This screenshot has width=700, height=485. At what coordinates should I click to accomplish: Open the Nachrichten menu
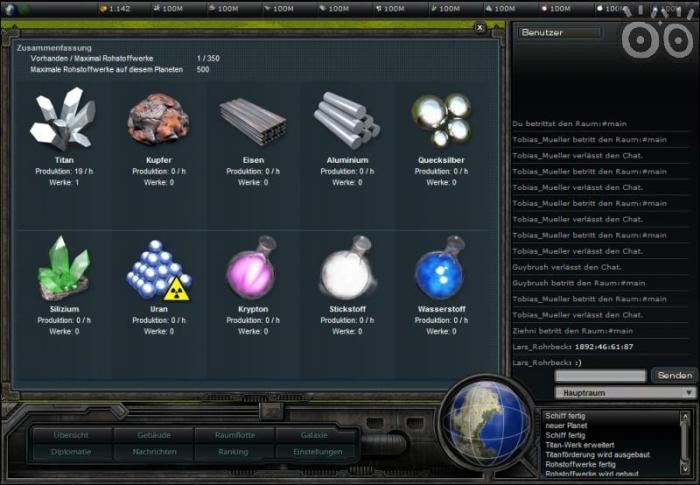point(154,452)
